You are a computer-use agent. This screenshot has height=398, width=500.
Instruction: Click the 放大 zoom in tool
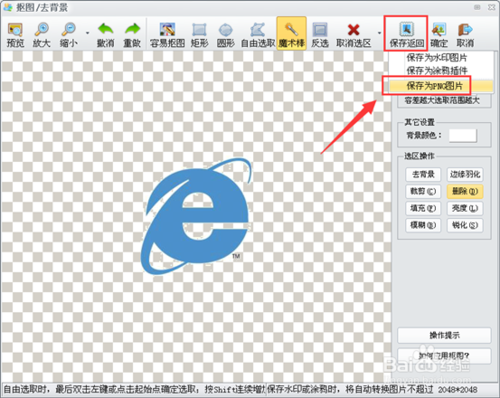42,35
